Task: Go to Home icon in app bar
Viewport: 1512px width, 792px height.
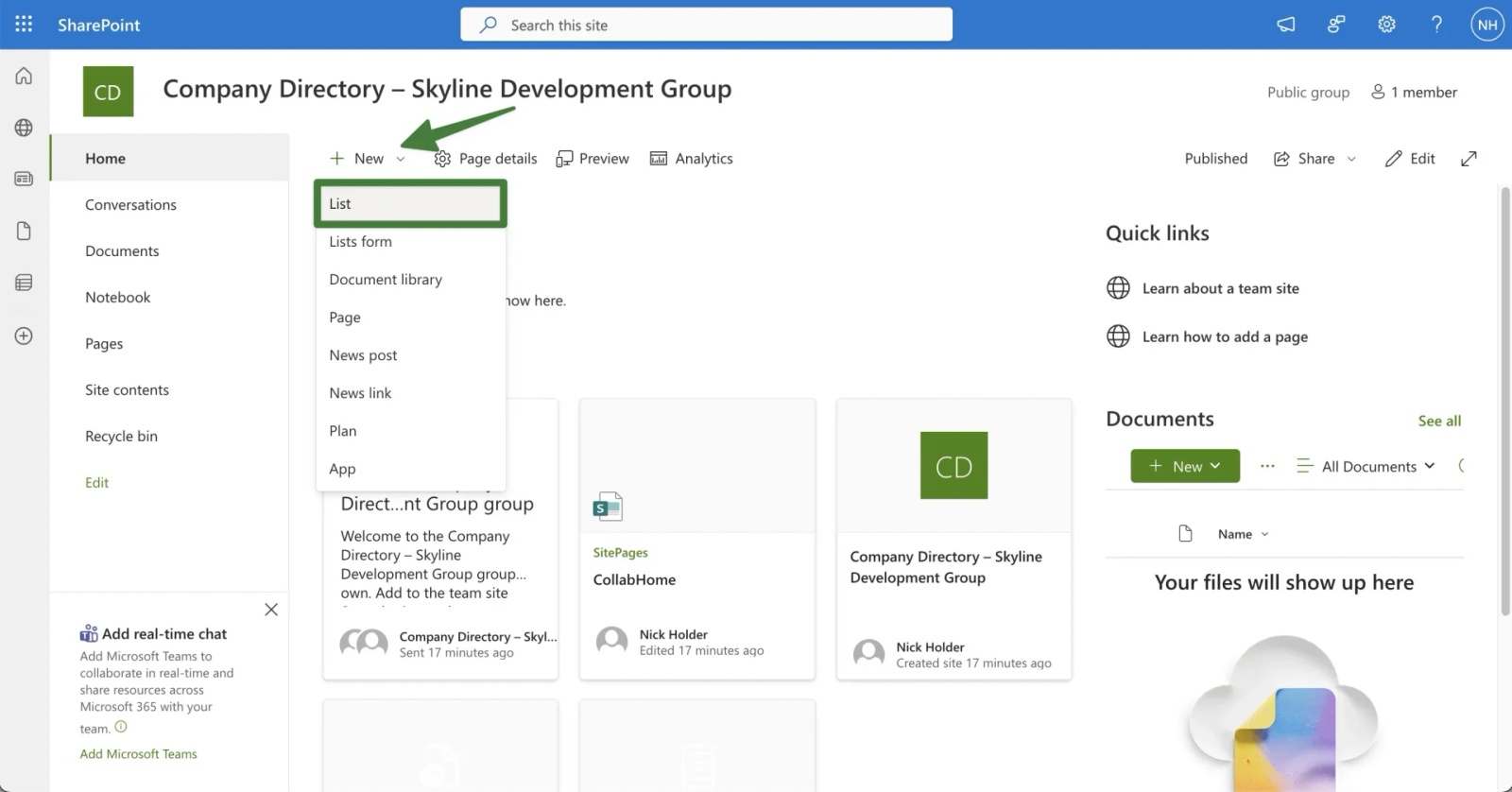Action: (24, 76)
